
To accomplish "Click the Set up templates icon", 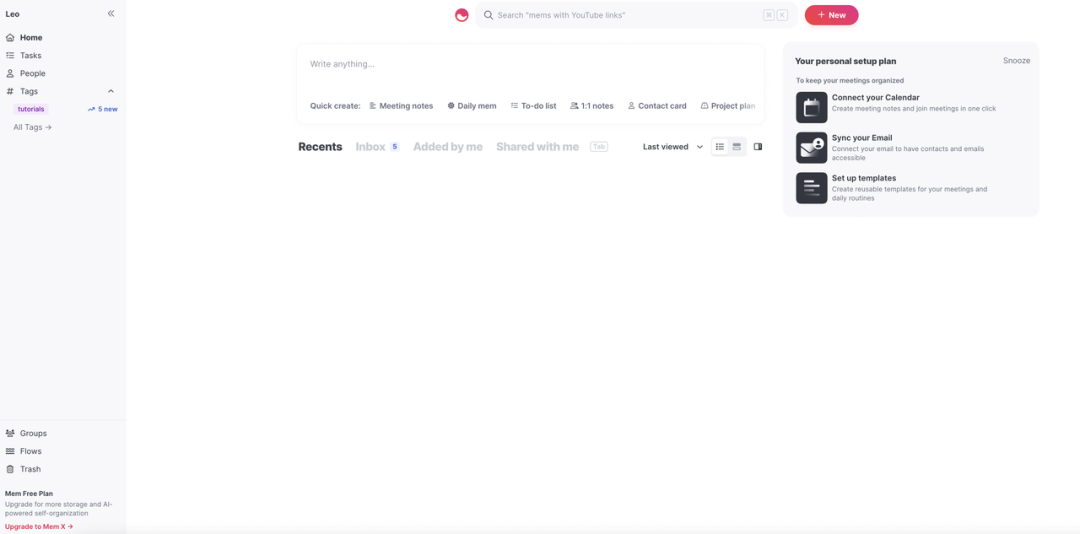I will (811, 187).
